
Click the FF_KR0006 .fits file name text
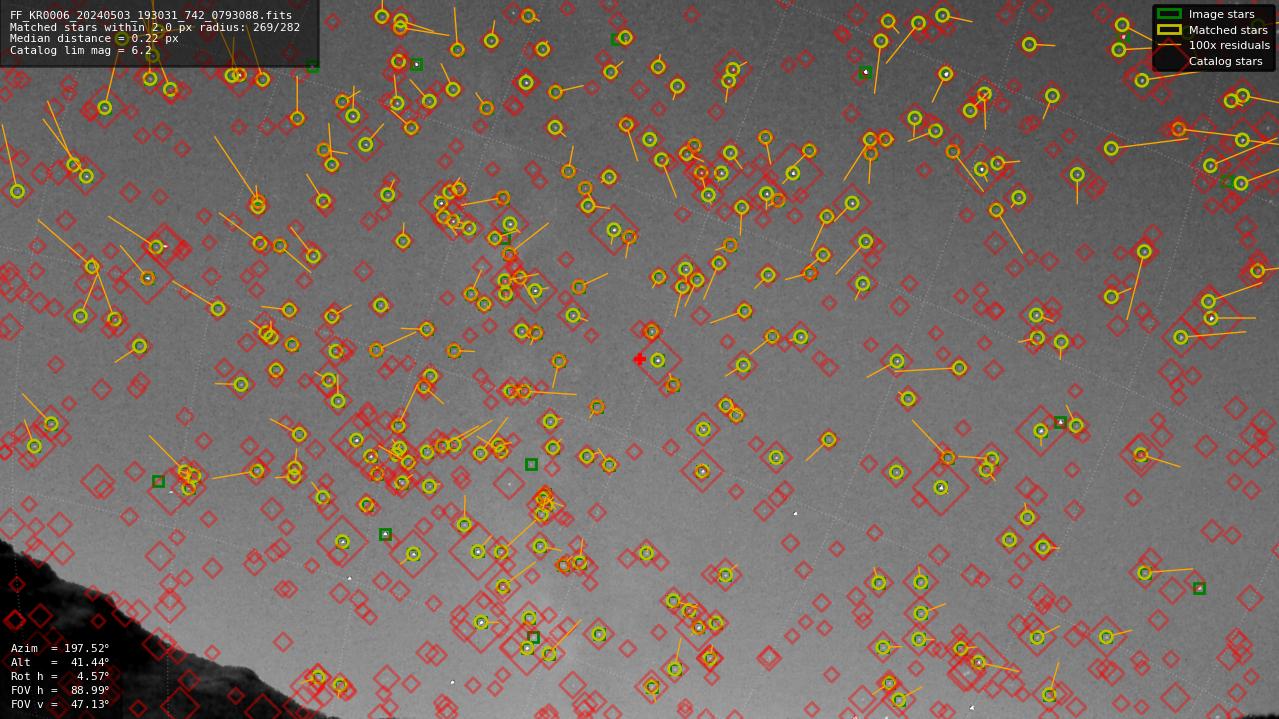coord(151,16)
